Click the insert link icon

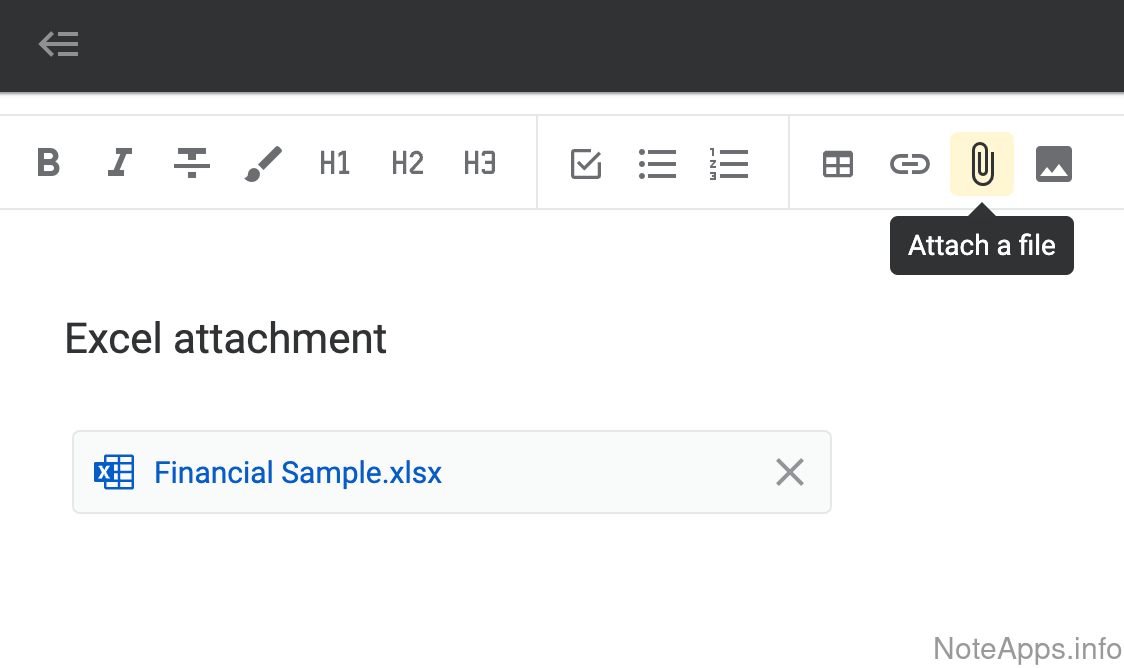910,164
